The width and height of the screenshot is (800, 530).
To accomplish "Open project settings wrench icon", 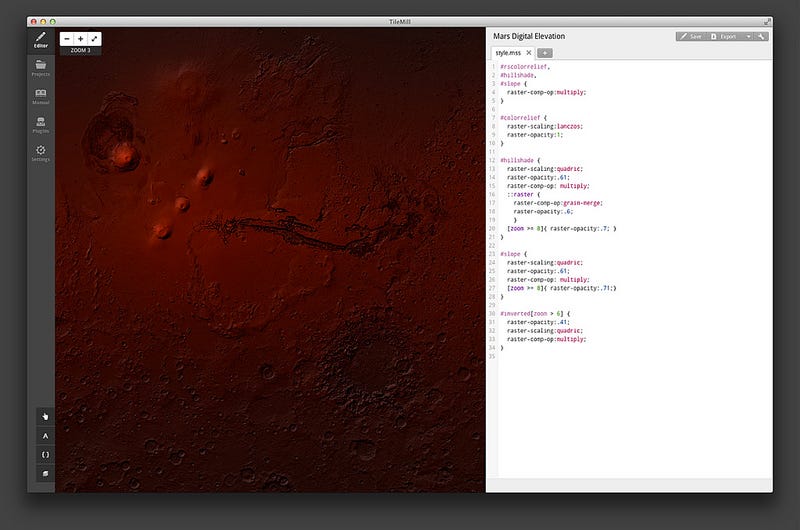I will (761, 37).
